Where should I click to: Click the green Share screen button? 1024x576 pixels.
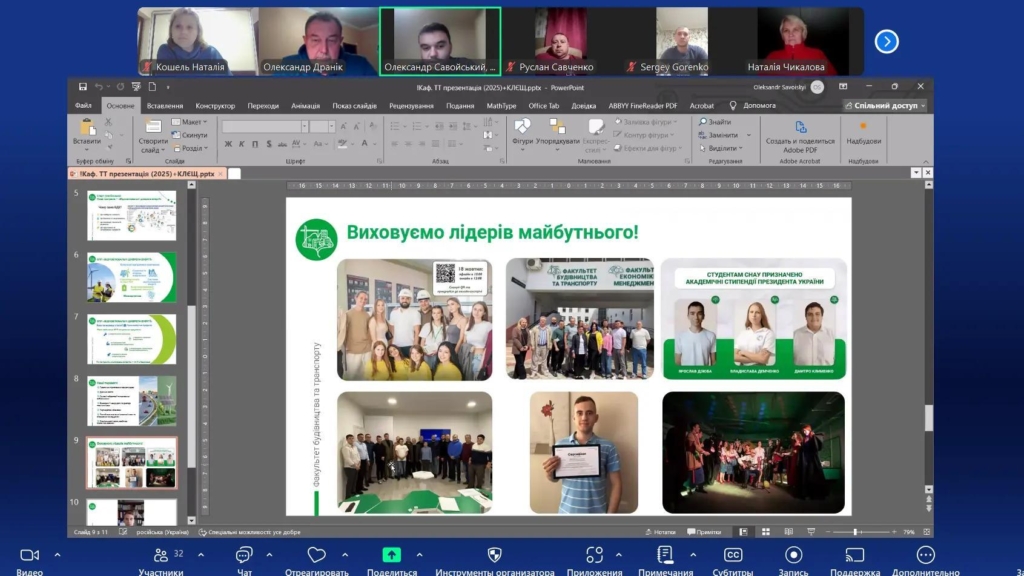pos(392,555)
